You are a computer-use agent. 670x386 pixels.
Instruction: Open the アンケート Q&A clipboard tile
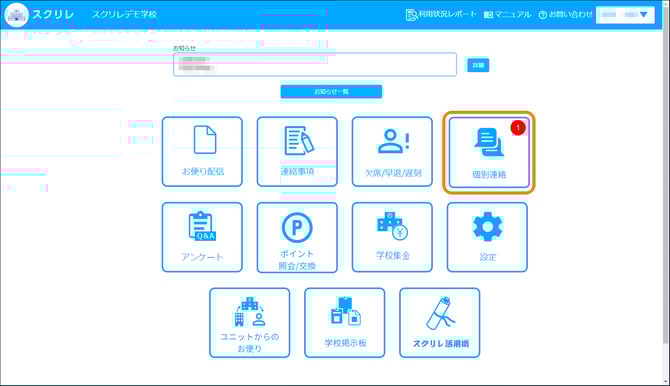point(202,237)
